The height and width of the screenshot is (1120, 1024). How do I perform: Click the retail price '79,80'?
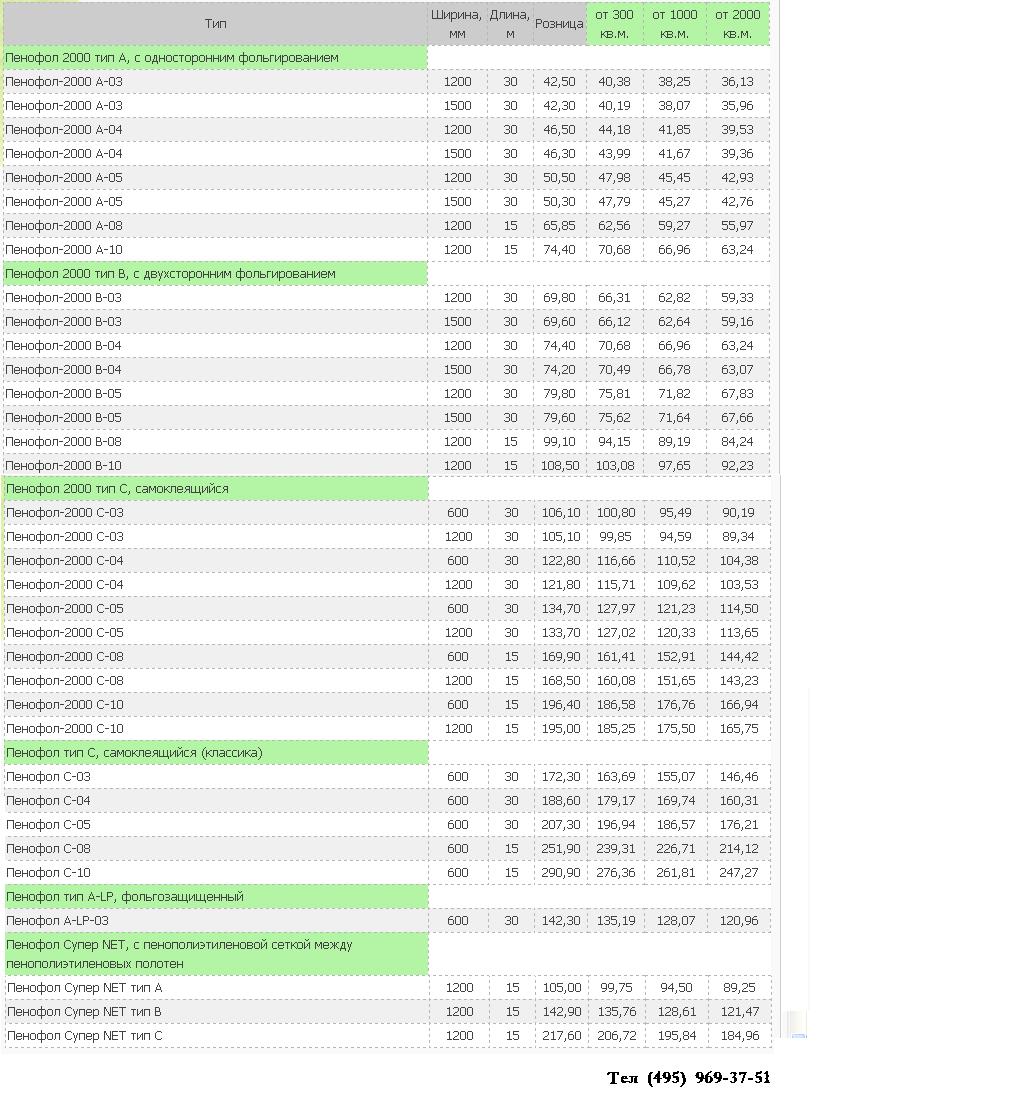(x=559, y=394)
